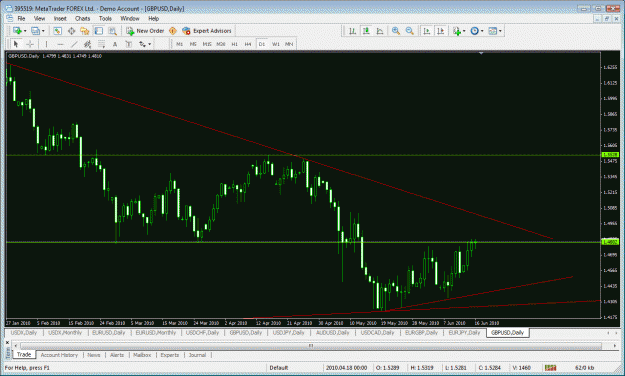Expand the Profiles dropdown arrow

click(43, 31)
